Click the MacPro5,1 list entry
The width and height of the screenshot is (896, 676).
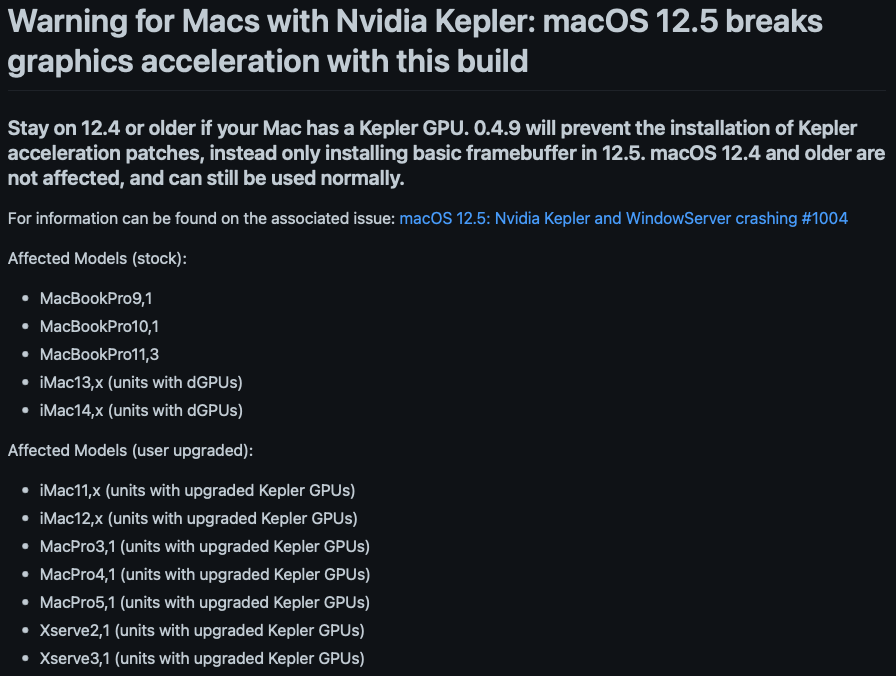point(205,602)
